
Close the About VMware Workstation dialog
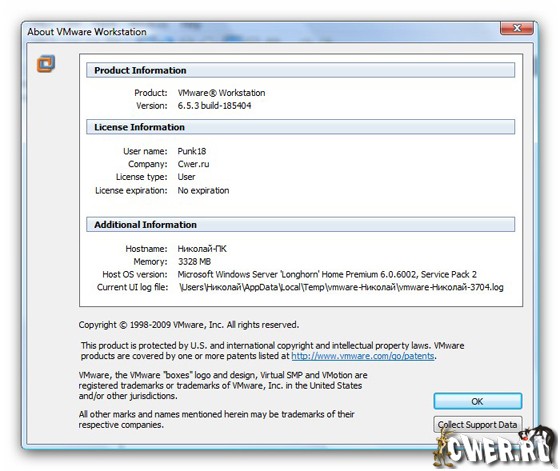coord(517,28)
